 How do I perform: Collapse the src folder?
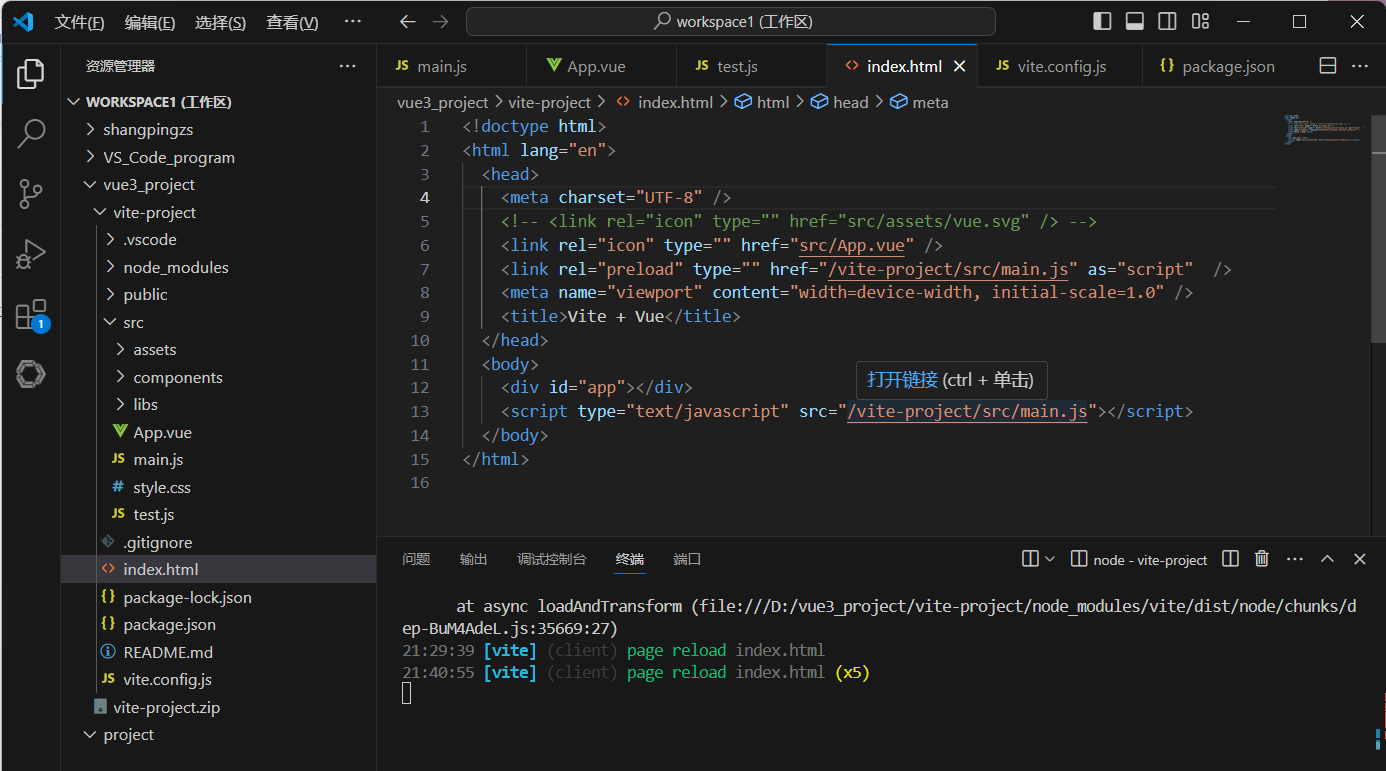click(218, 322)
